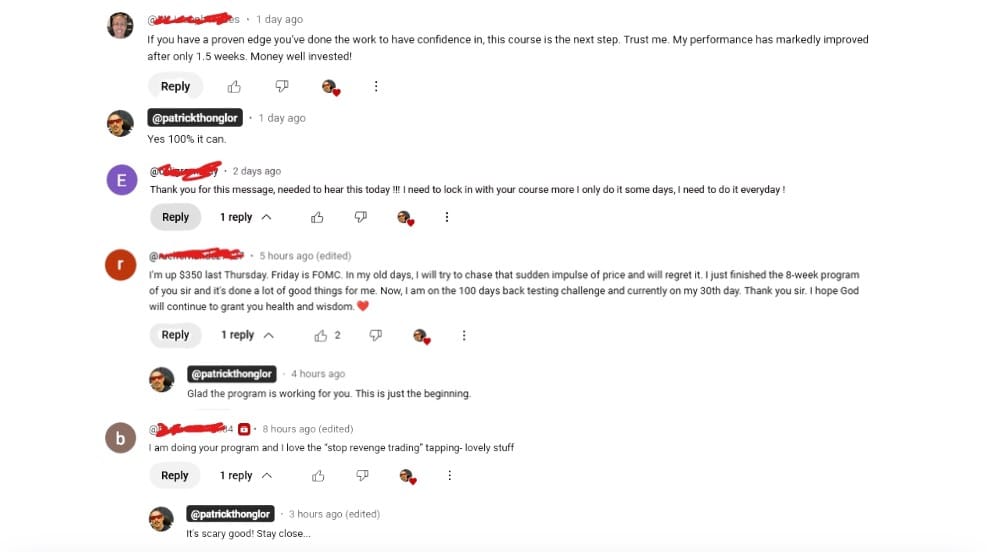The height and width of the screenshot is (552, 987).
Task: Open three-dot menu on "needed to hear this" comment
Action: pos(447,217)
